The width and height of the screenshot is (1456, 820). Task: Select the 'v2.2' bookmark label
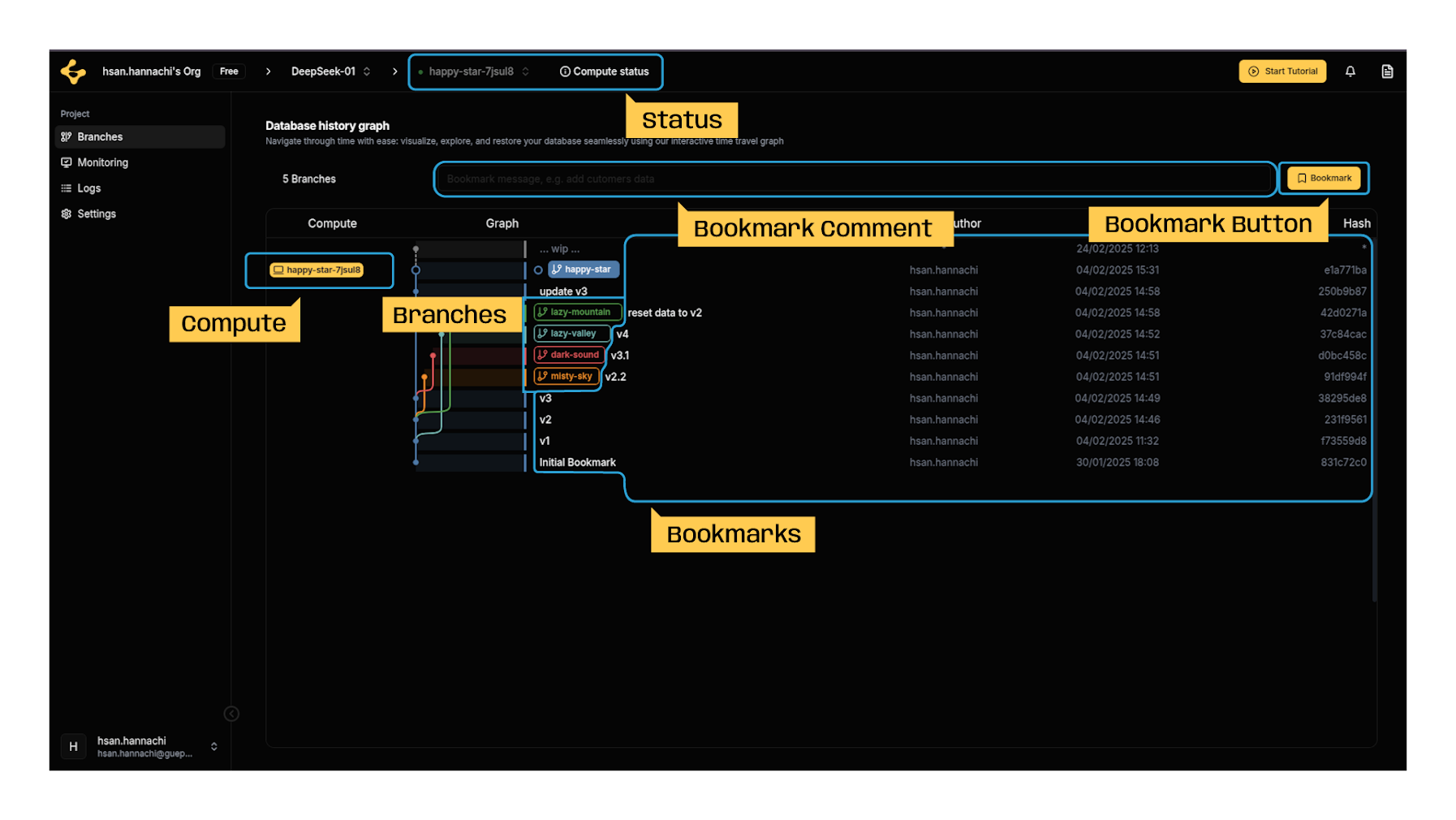point(615,377)
